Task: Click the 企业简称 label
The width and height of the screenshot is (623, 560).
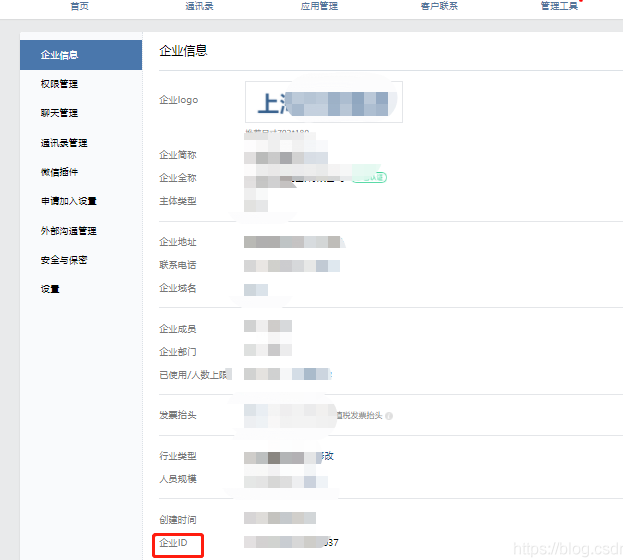Action: click(178, 155)
